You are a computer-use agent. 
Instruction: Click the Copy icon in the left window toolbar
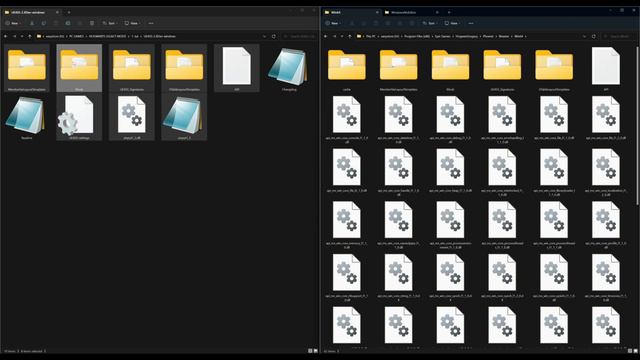coord(44,23)
